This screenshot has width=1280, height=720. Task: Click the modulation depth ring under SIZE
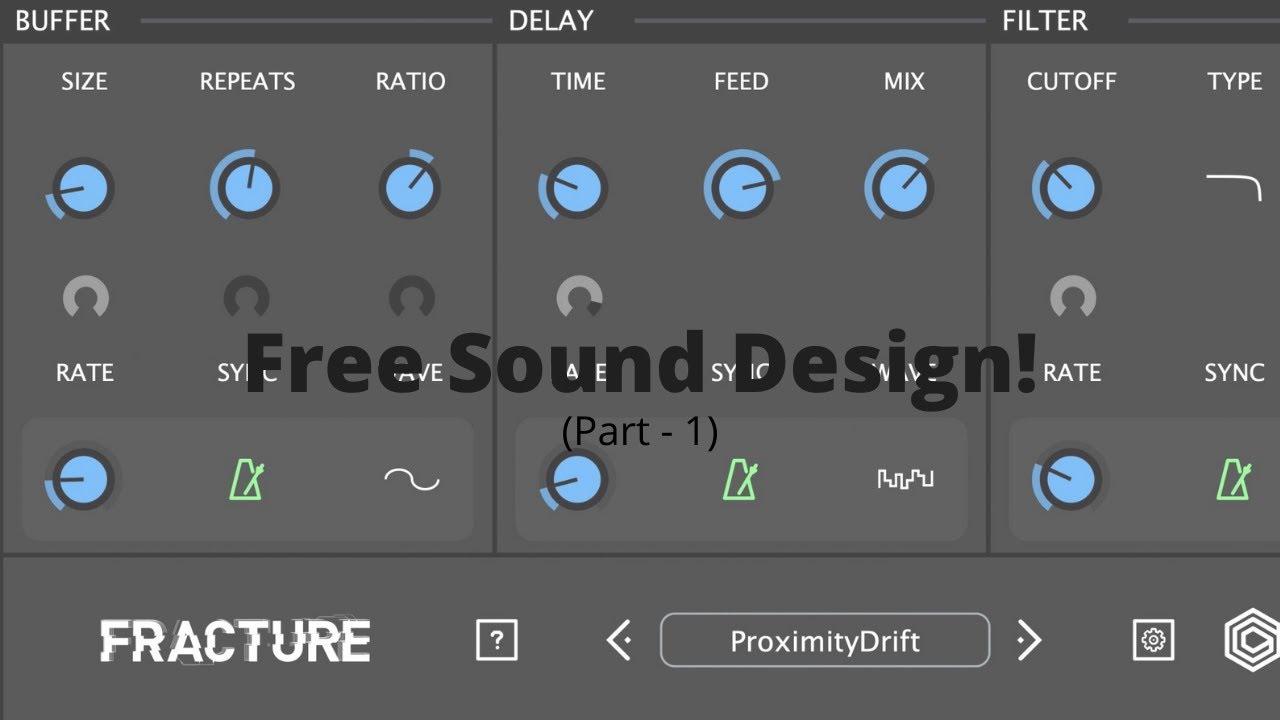pos(86,297)
